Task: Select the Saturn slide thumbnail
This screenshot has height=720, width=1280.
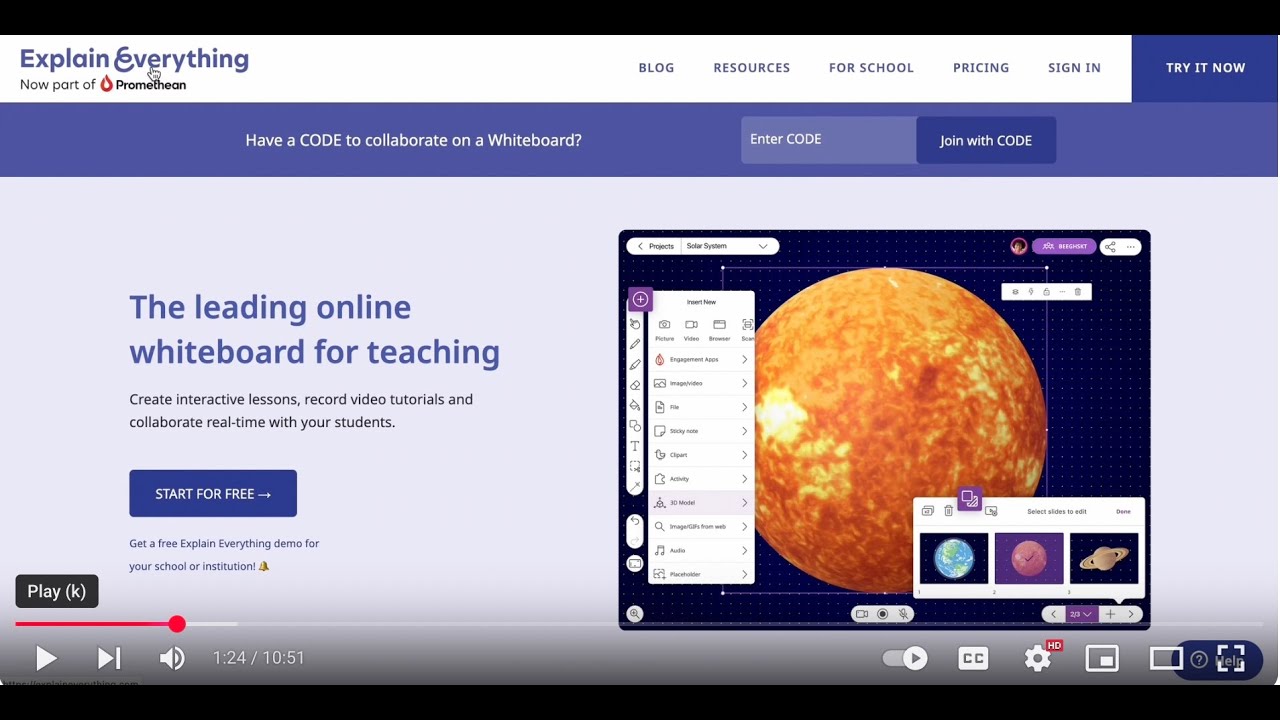Action: click(1104, 558)
